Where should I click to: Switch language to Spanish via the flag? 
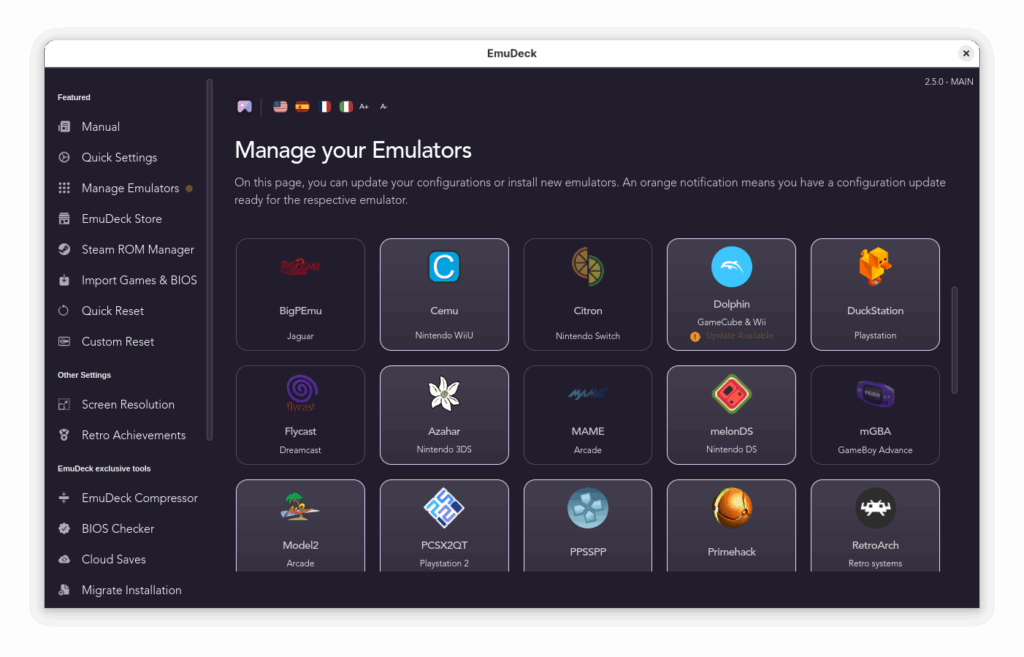tap(302, 106)
